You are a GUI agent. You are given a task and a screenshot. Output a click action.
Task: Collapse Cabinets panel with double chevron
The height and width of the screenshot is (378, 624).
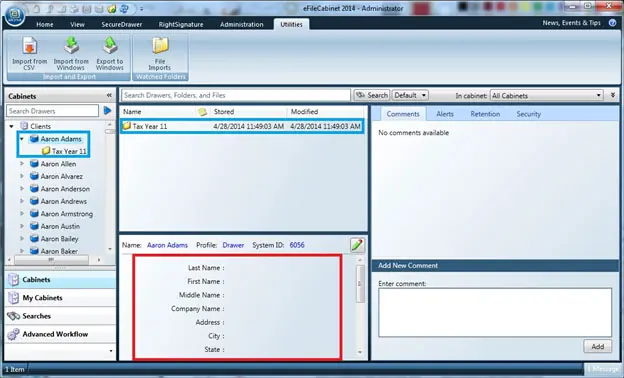pos(109,95)
